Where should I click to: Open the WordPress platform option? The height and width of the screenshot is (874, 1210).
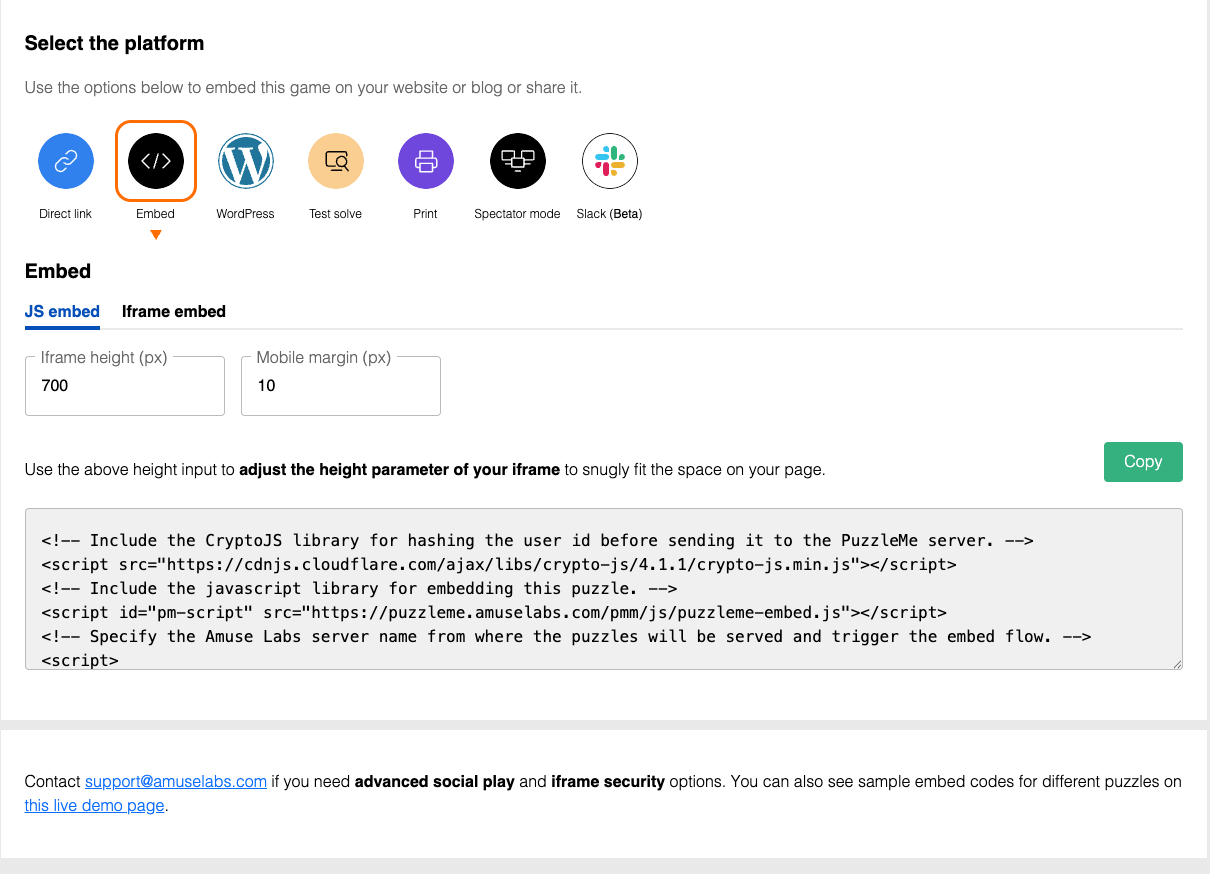(x=246, y=160)
